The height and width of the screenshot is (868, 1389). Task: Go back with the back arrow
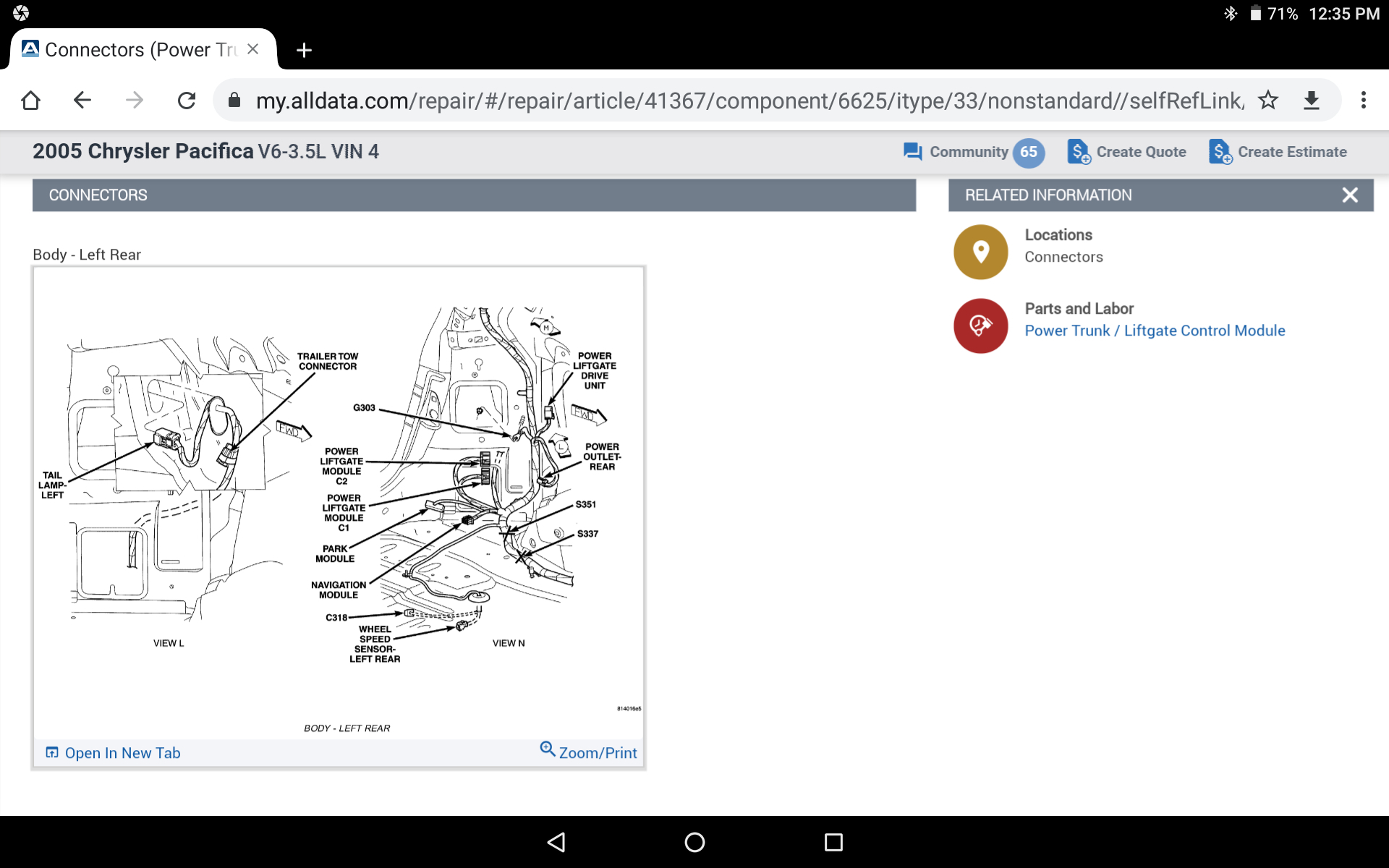[x=82, y=101]
